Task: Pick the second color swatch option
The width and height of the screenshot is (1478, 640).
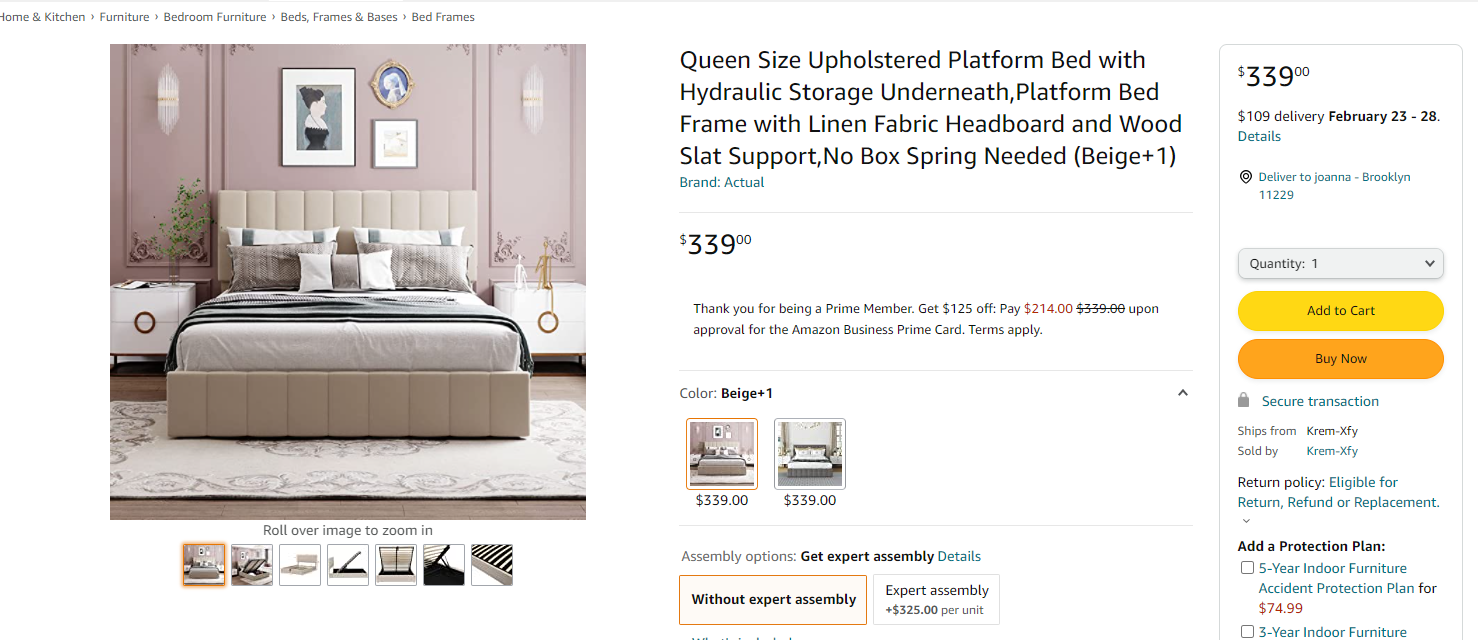Action: (x=809, y=454)
